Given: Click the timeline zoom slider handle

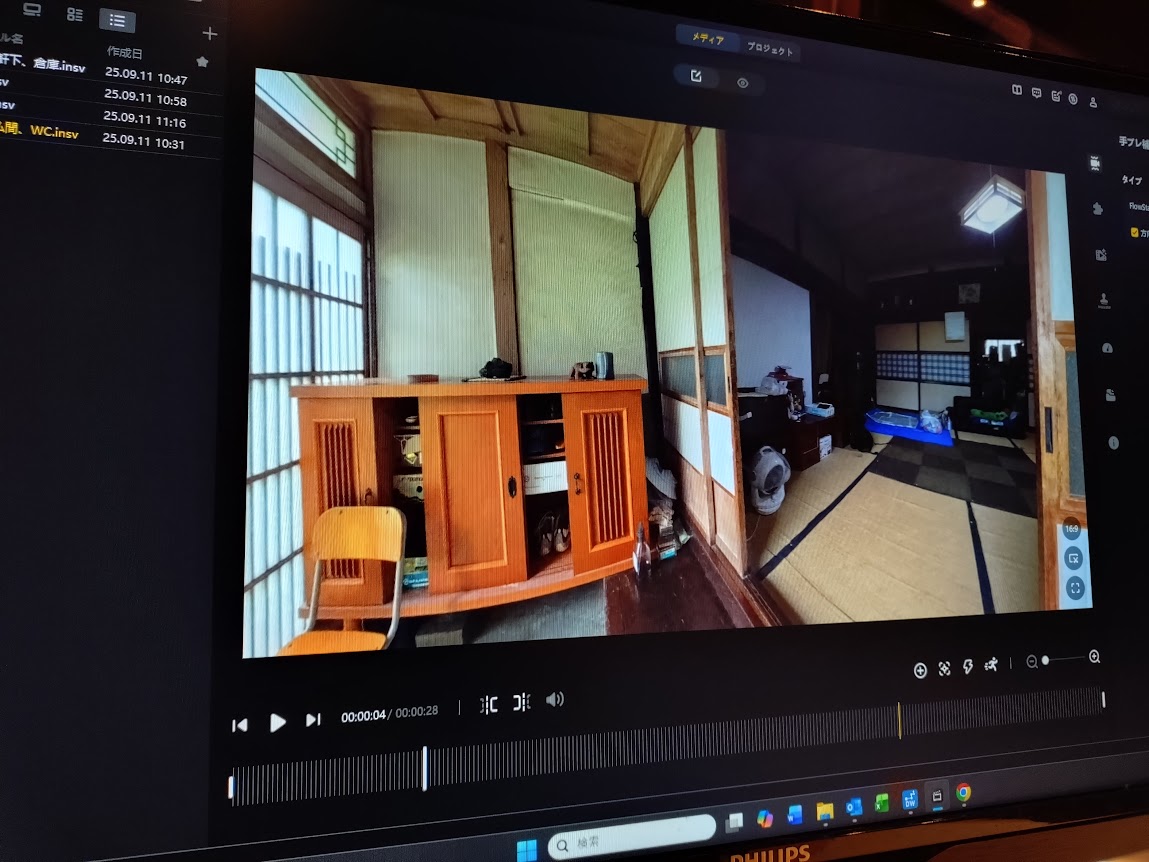Looking at the screenshot, I should point(1045,661).
